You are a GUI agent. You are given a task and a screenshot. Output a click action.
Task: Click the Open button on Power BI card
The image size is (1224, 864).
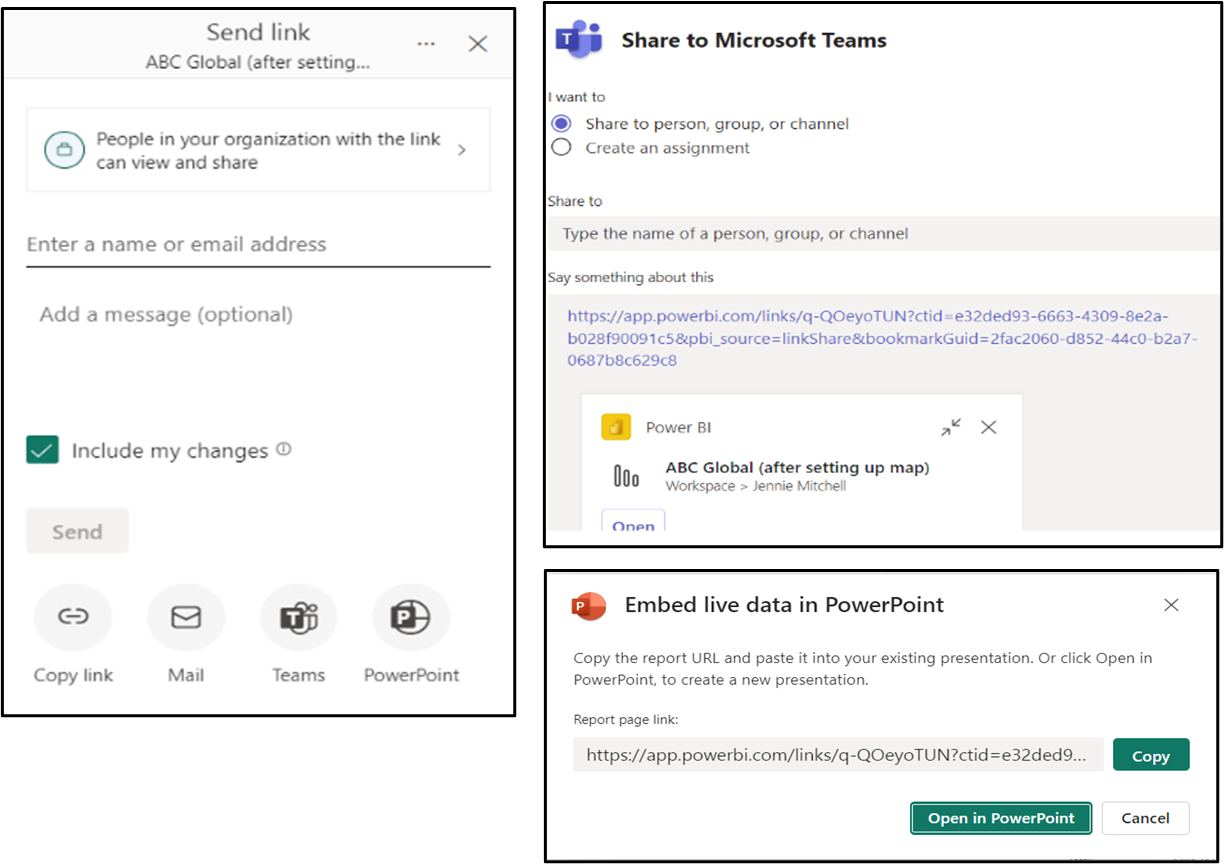click(633, 522)
